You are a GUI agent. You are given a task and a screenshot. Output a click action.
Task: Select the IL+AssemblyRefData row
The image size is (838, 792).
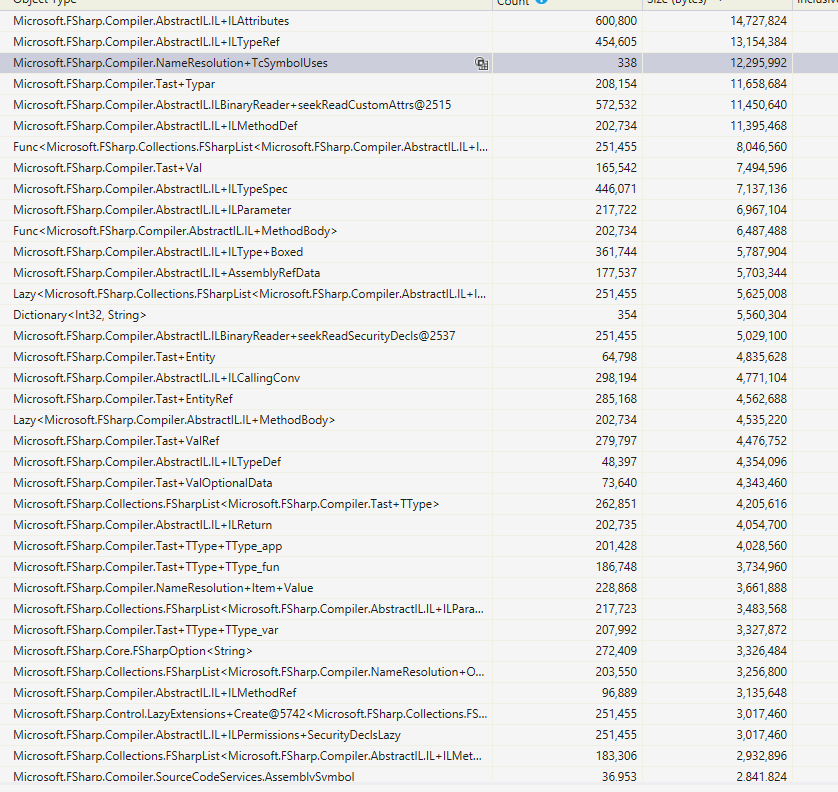click(x=419, y=273)
